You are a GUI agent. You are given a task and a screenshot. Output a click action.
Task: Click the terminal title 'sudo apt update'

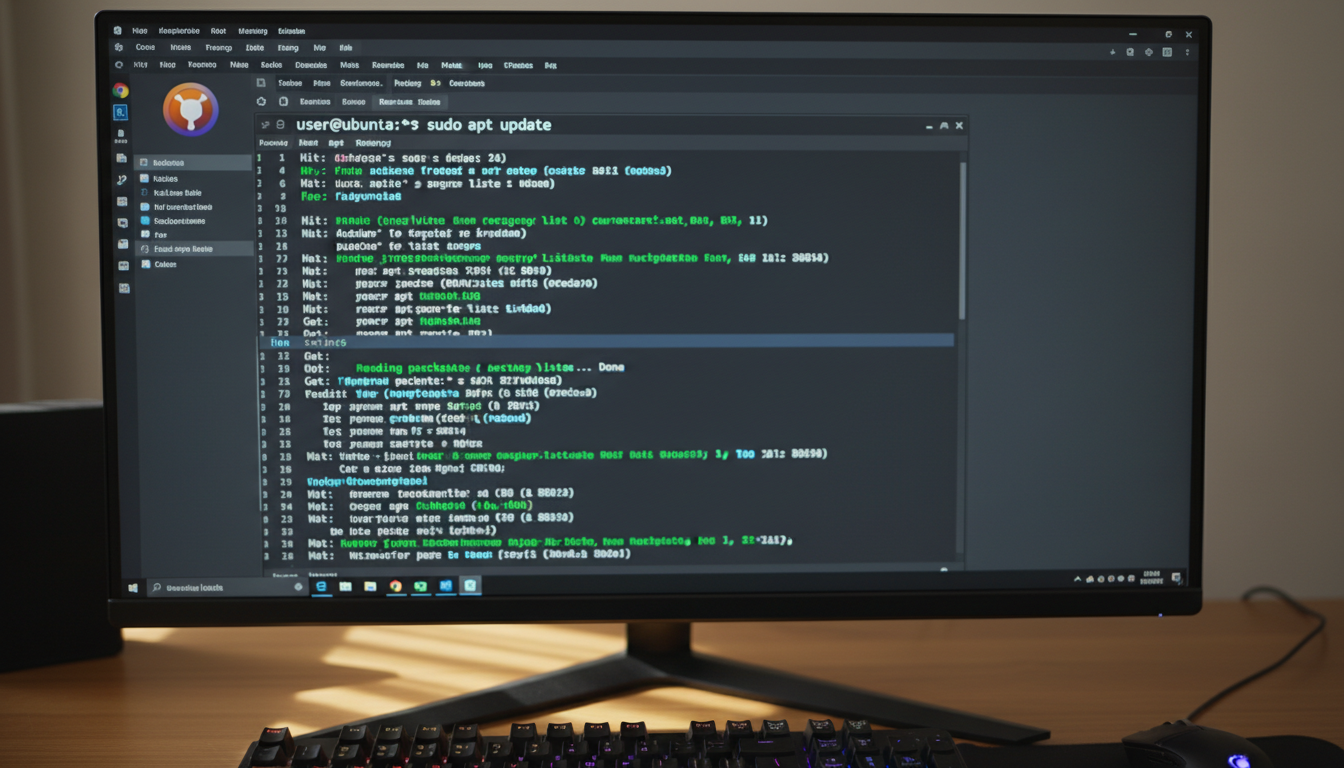489,125
